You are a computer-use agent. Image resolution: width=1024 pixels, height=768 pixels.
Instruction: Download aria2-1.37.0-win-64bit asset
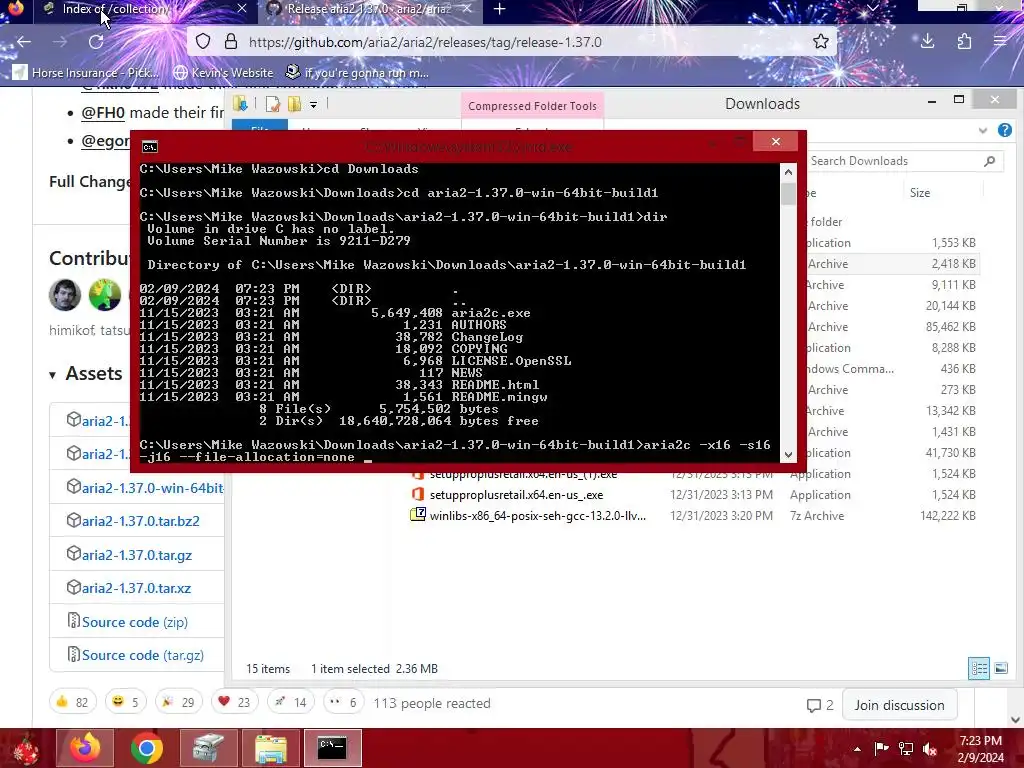[152, 488]
